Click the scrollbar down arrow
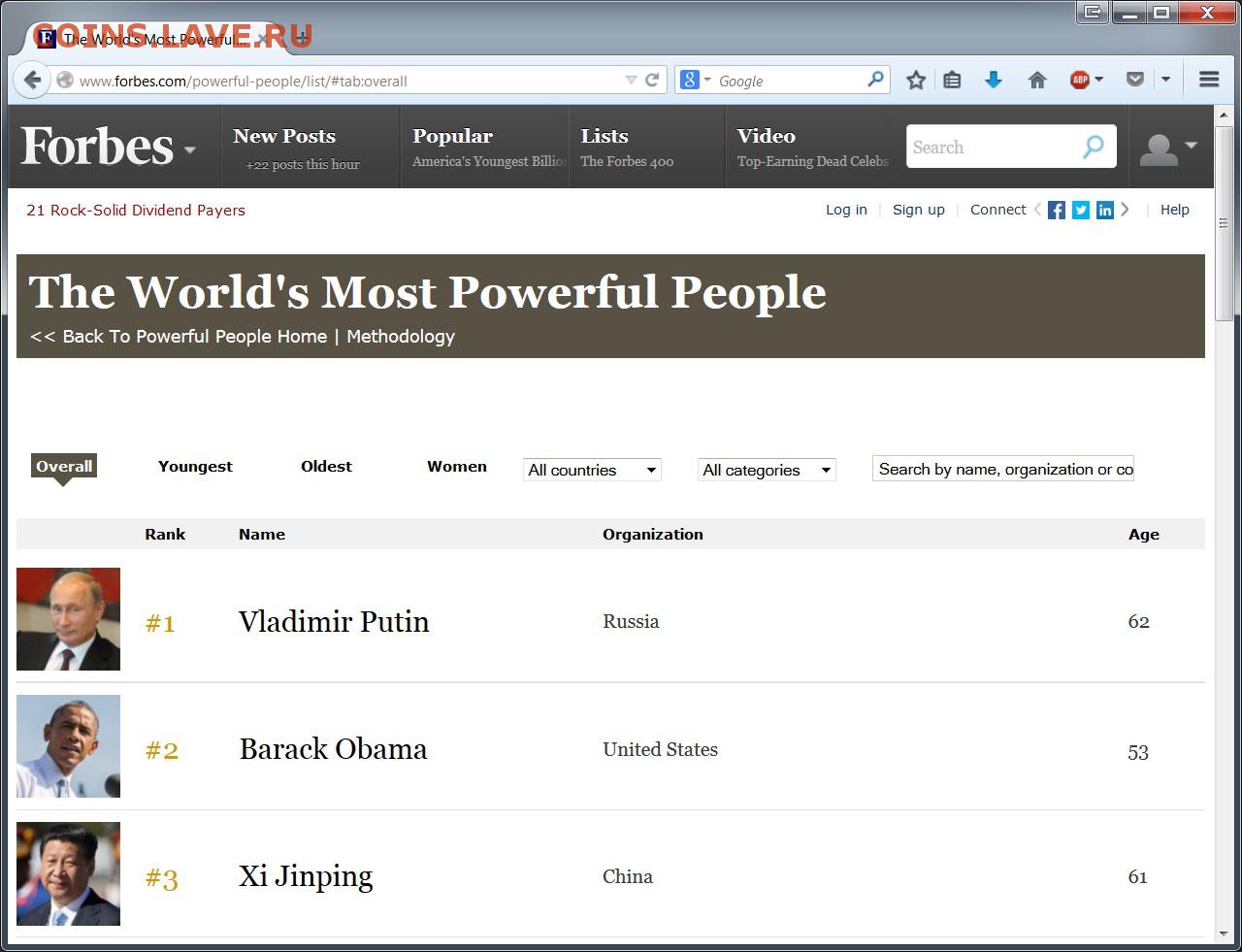The image size is (1242, 952). [x=1224, y=934]
